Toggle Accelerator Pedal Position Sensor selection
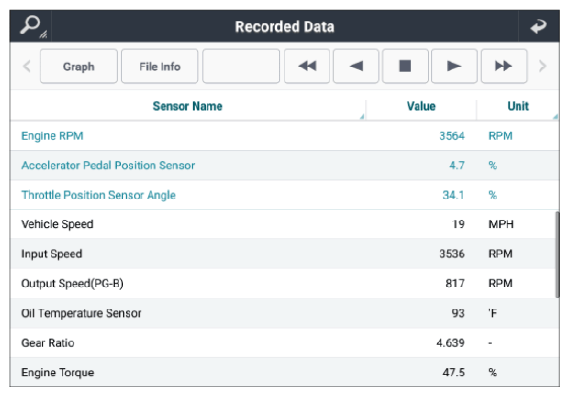Image resolution: width=569 pixels, height=396 pixels. point(284,166)
